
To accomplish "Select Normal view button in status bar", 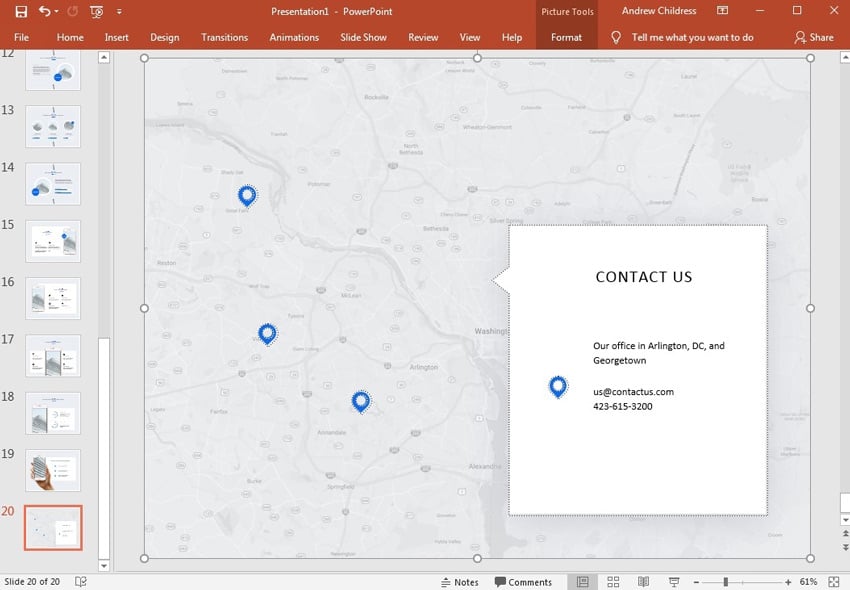I will point(583,582).
